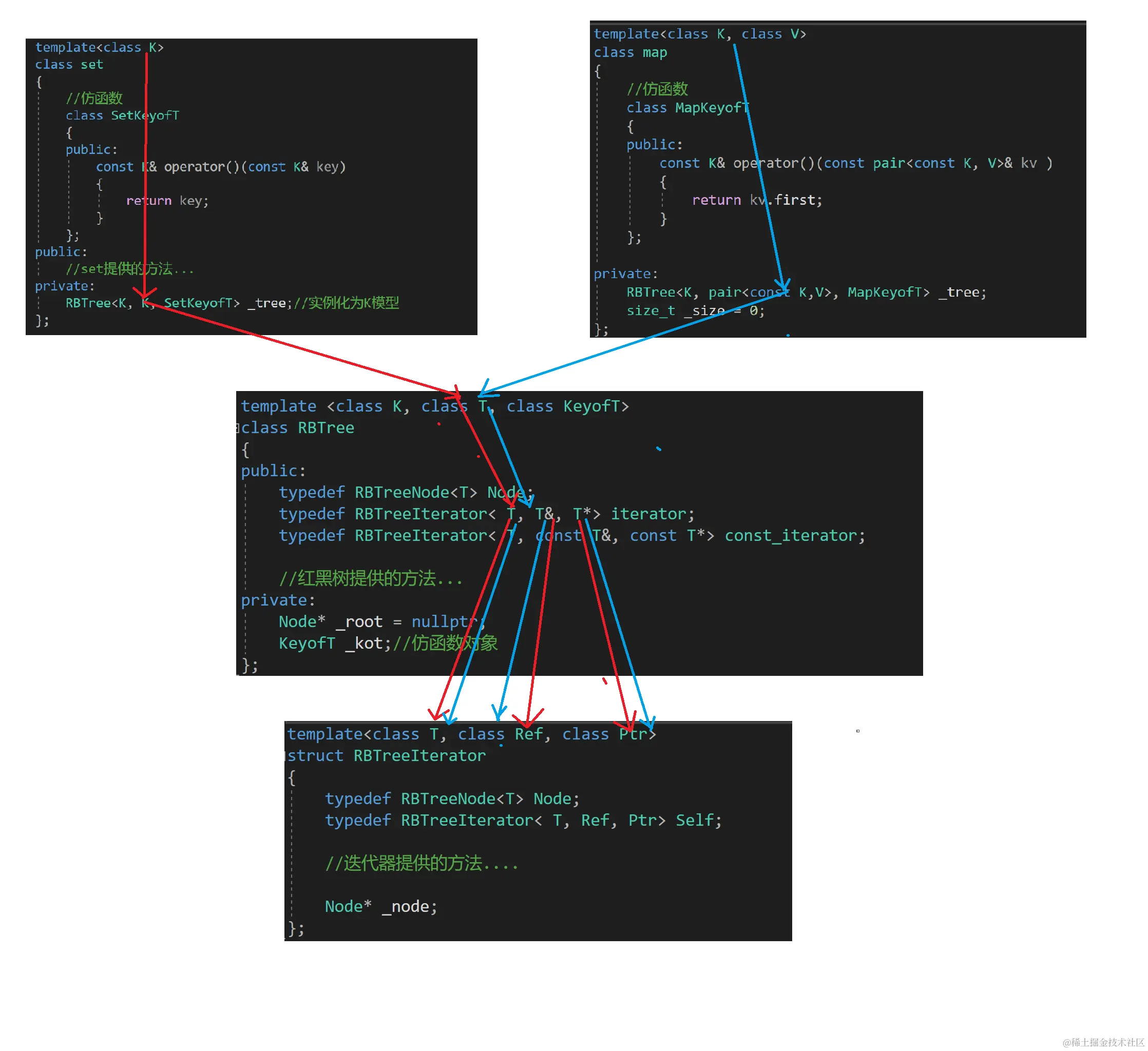Click the "template<class K>" line in set code
Screen dimensions: 1148x1051
coord(99,47)
